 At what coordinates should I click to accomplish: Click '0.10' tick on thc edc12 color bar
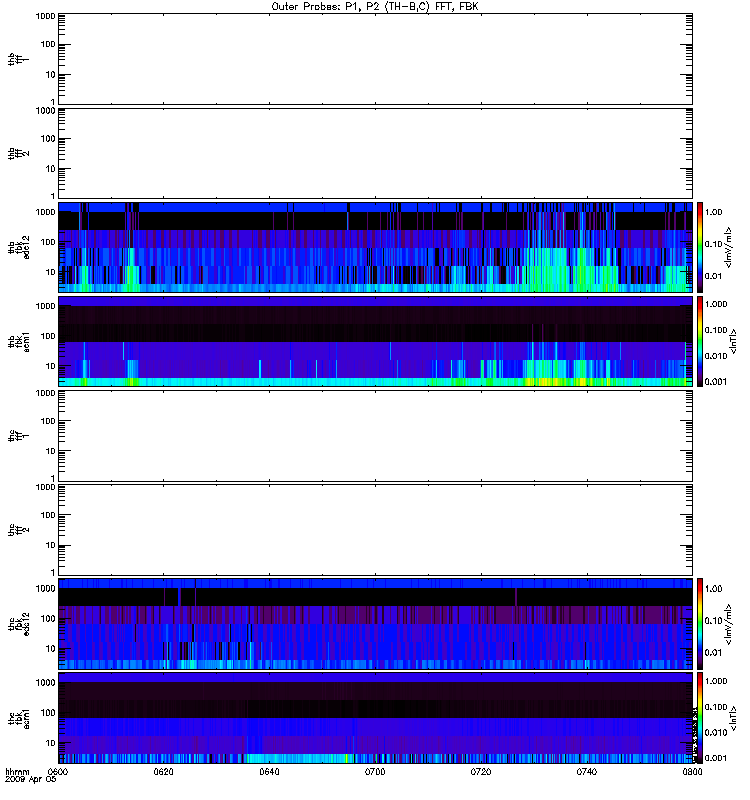[713, 620]
